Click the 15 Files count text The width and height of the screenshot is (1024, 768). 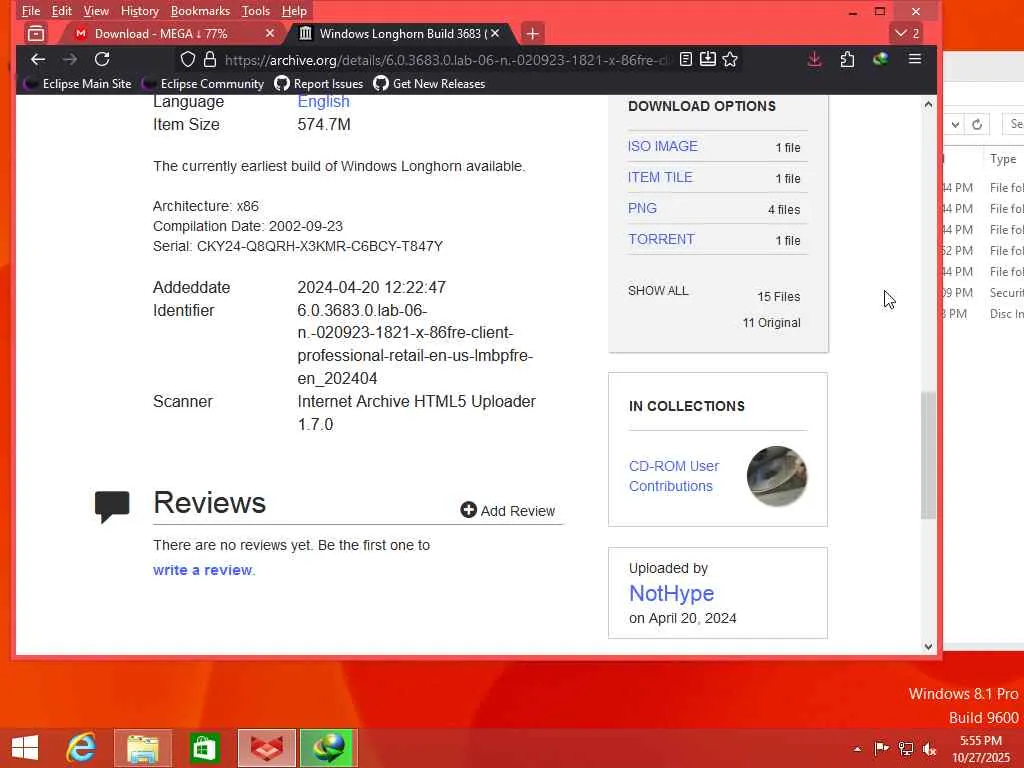click(x=778, y=296)
